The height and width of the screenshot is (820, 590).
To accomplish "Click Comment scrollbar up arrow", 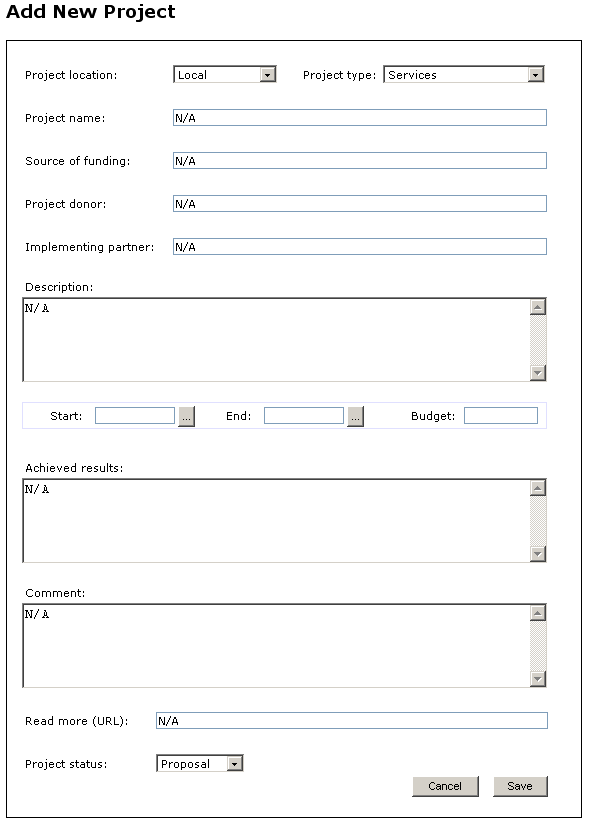I will 538,613.
